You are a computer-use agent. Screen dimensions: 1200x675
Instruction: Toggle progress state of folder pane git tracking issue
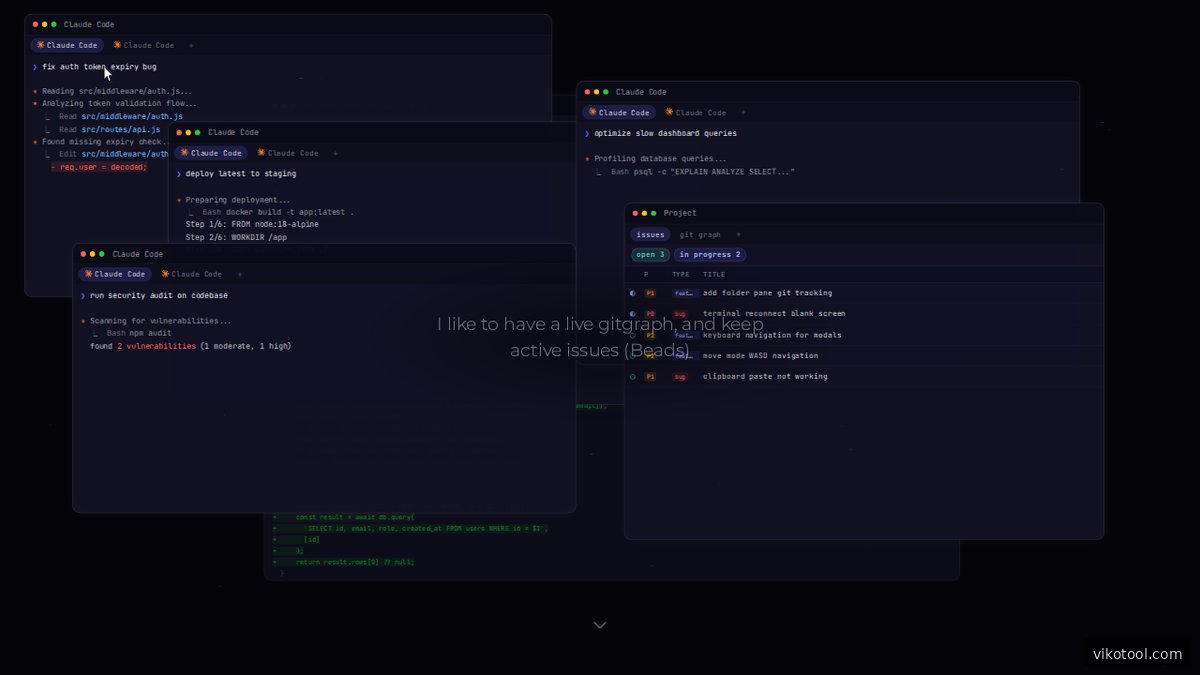(632, 293)
